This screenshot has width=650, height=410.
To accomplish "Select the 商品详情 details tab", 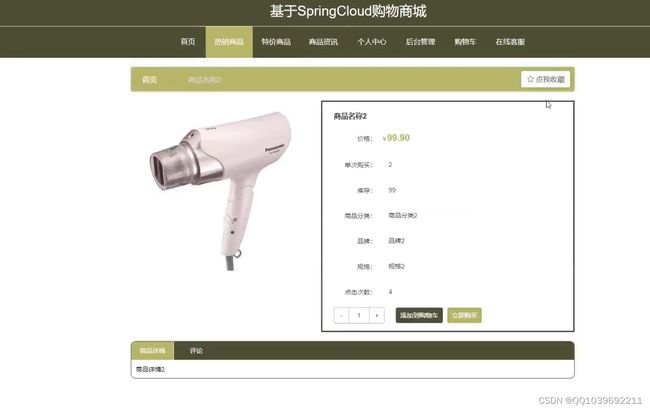I will tap(153, 351).
